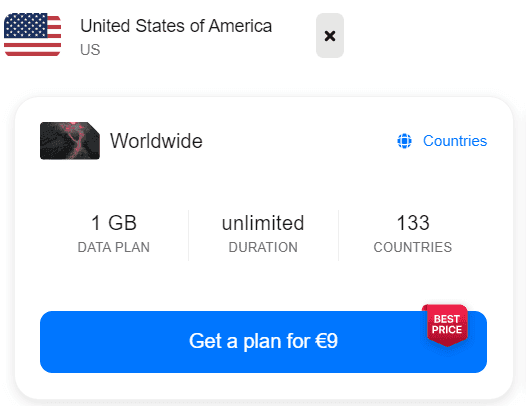Click the blue globe icon
Image resolution: width=526 pixels, height=406 pixels.
click(405, 141)
